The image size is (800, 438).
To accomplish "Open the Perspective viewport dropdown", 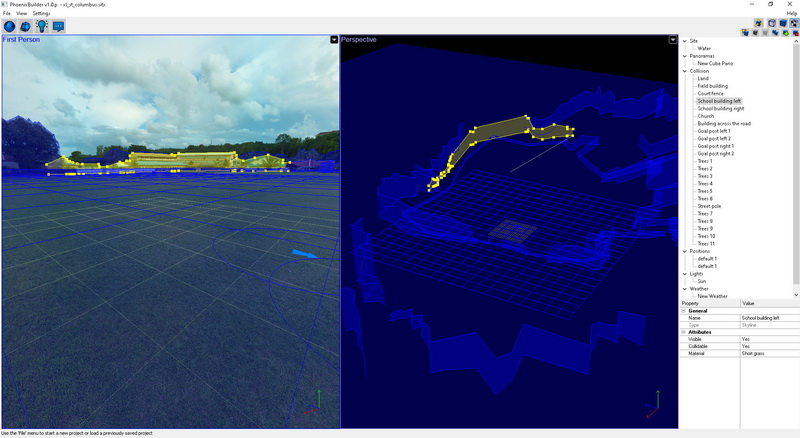I will tap(673, 40).
